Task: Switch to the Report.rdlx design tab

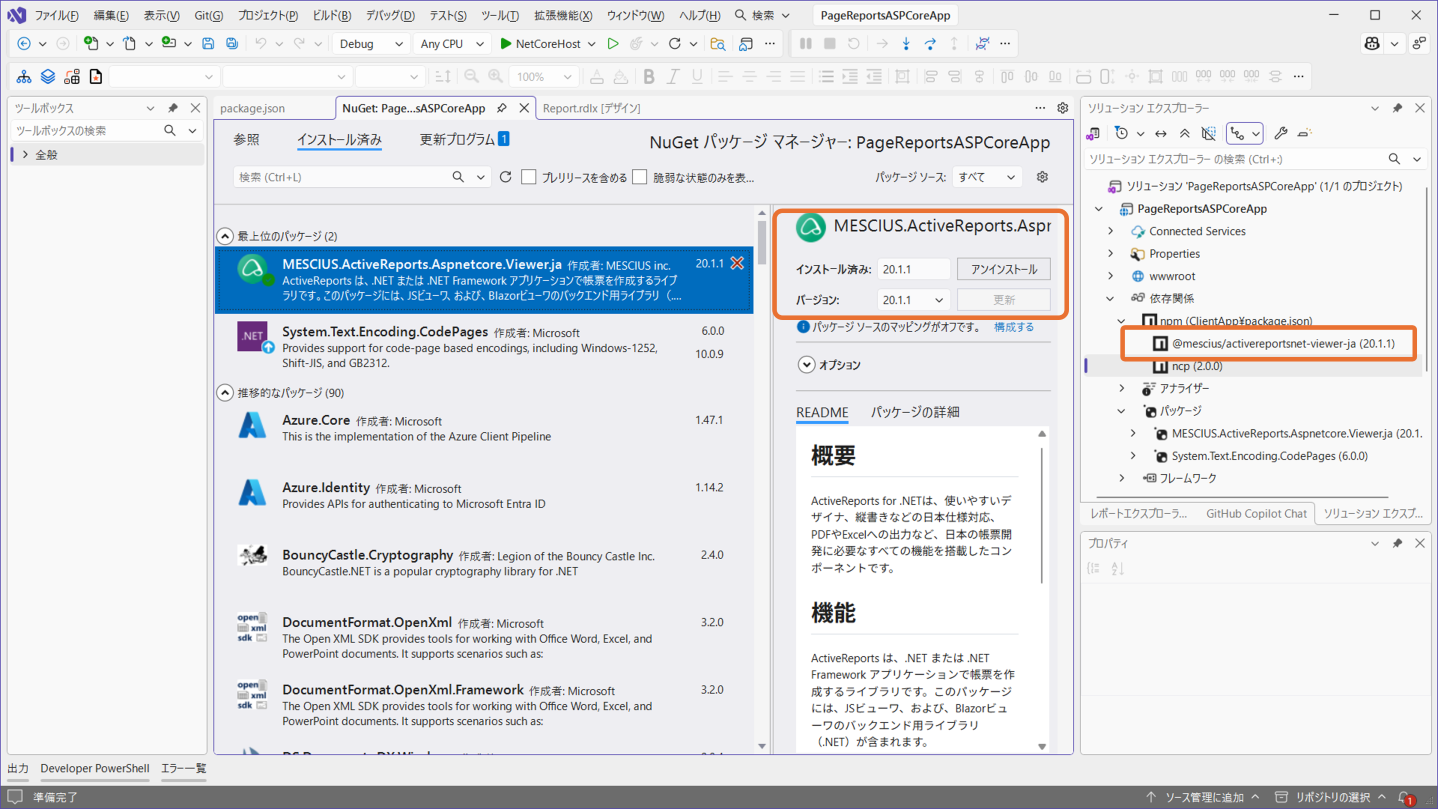Action: pos(591,108)
